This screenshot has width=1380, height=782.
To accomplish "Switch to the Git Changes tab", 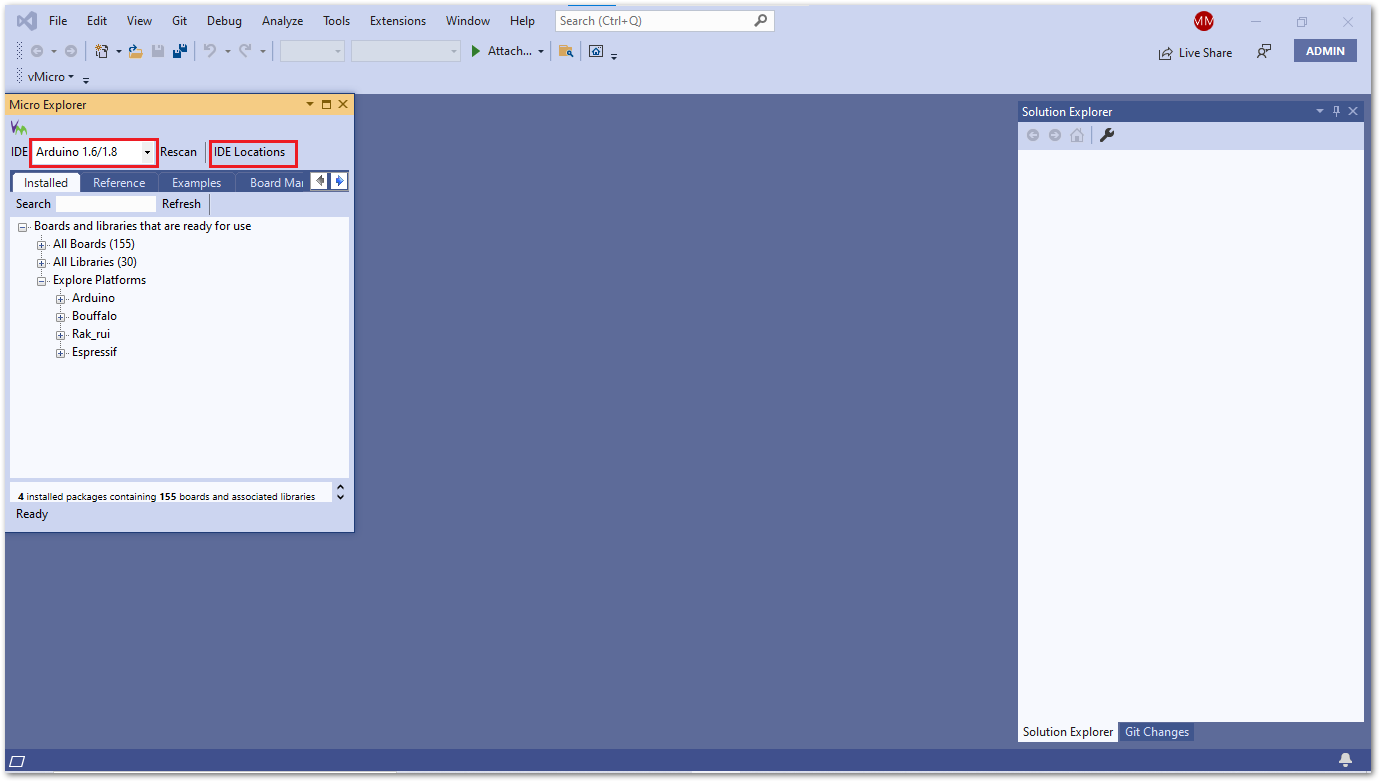I will point(1157,732).
